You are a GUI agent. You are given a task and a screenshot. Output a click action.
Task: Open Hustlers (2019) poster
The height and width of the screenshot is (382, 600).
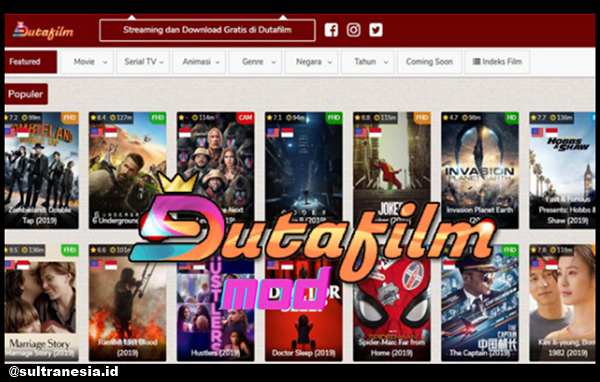click(x=215, y=302)
